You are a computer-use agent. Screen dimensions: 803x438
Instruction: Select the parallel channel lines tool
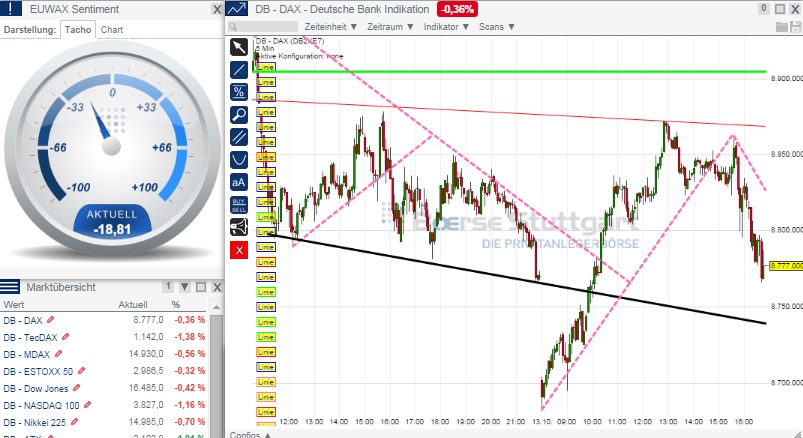[x=239, y=137]
